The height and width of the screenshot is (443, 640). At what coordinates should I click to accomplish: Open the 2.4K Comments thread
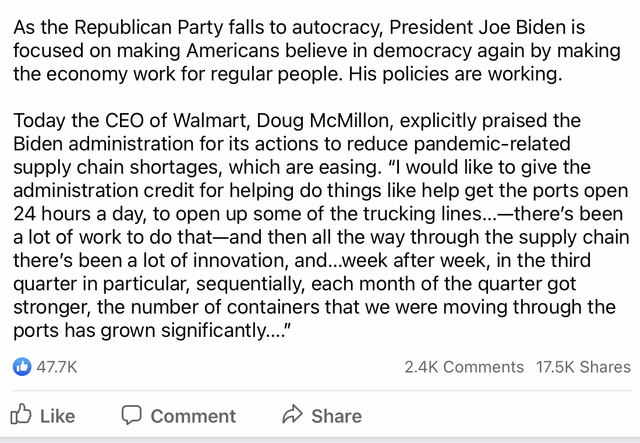click(464, 367)
